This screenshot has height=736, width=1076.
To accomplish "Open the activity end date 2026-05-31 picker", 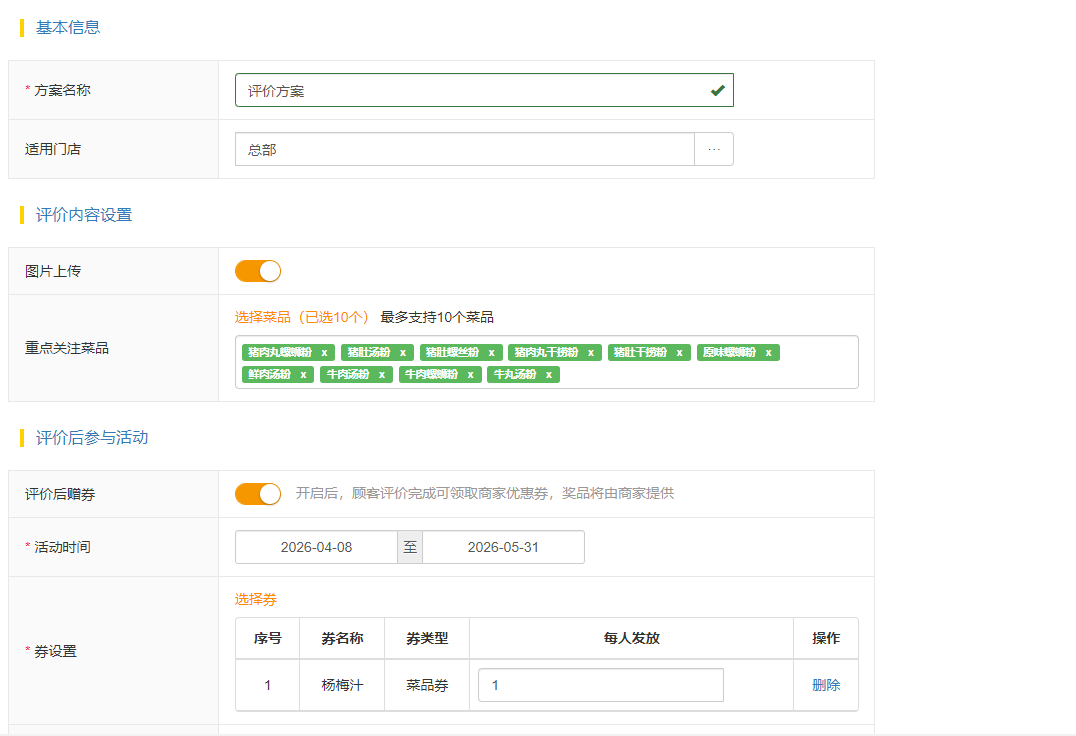I will coord(503,547).
